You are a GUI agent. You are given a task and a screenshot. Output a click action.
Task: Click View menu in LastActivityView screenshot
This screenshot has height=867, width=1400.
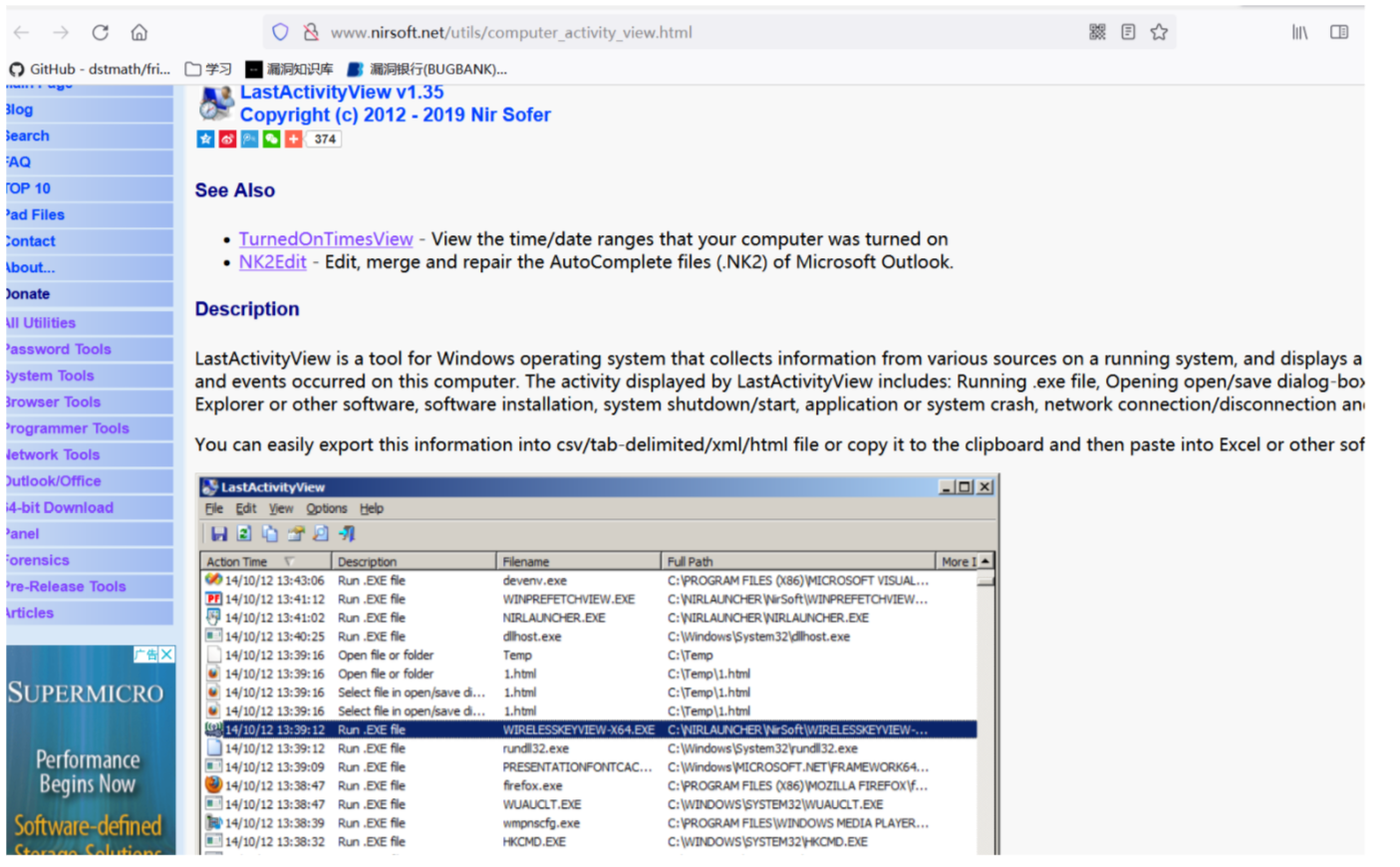(x=281, y=508)
